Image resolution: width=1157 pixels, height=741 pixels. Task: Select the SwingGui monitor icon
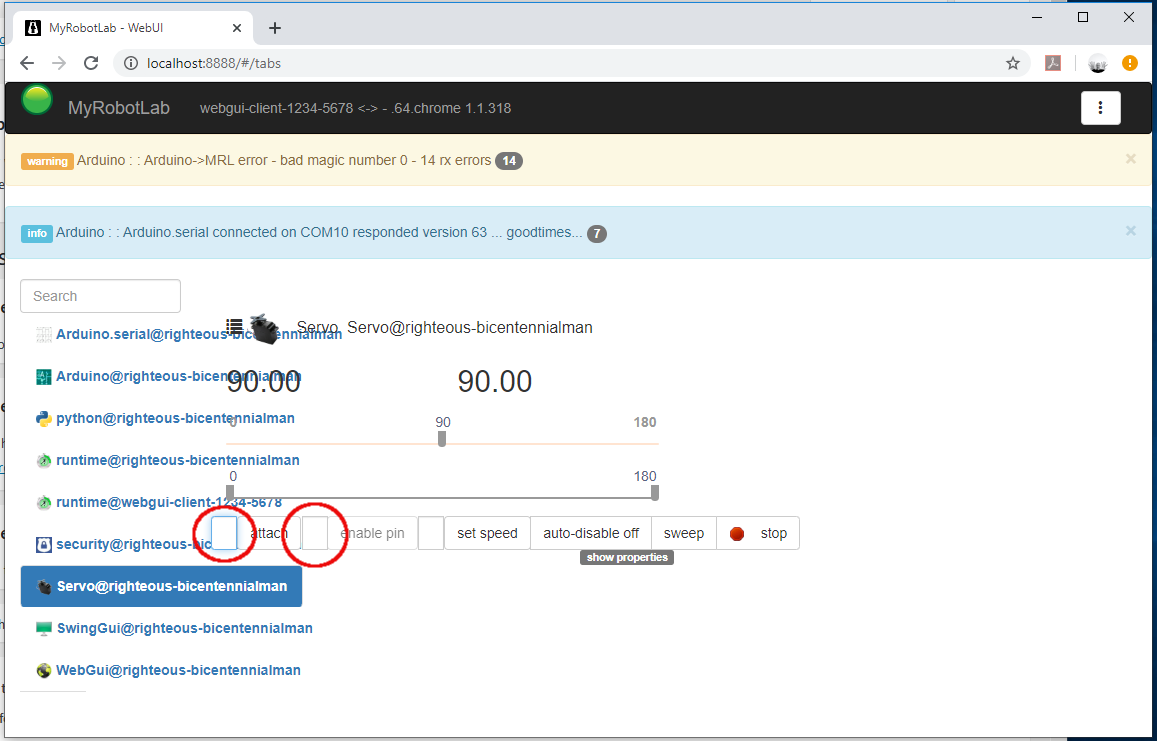pyautogui.click(x=44, y=628)
